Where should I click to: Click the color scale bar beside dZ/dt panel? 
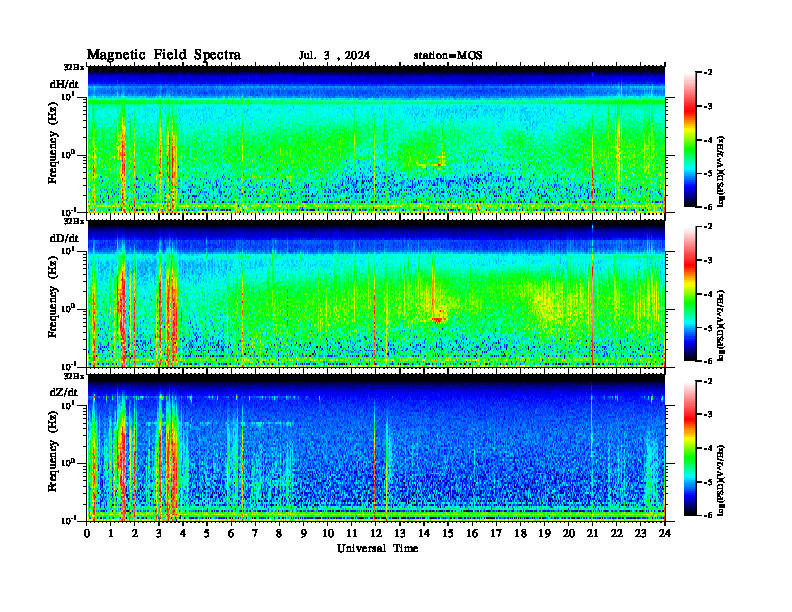(x=690, y=448)
